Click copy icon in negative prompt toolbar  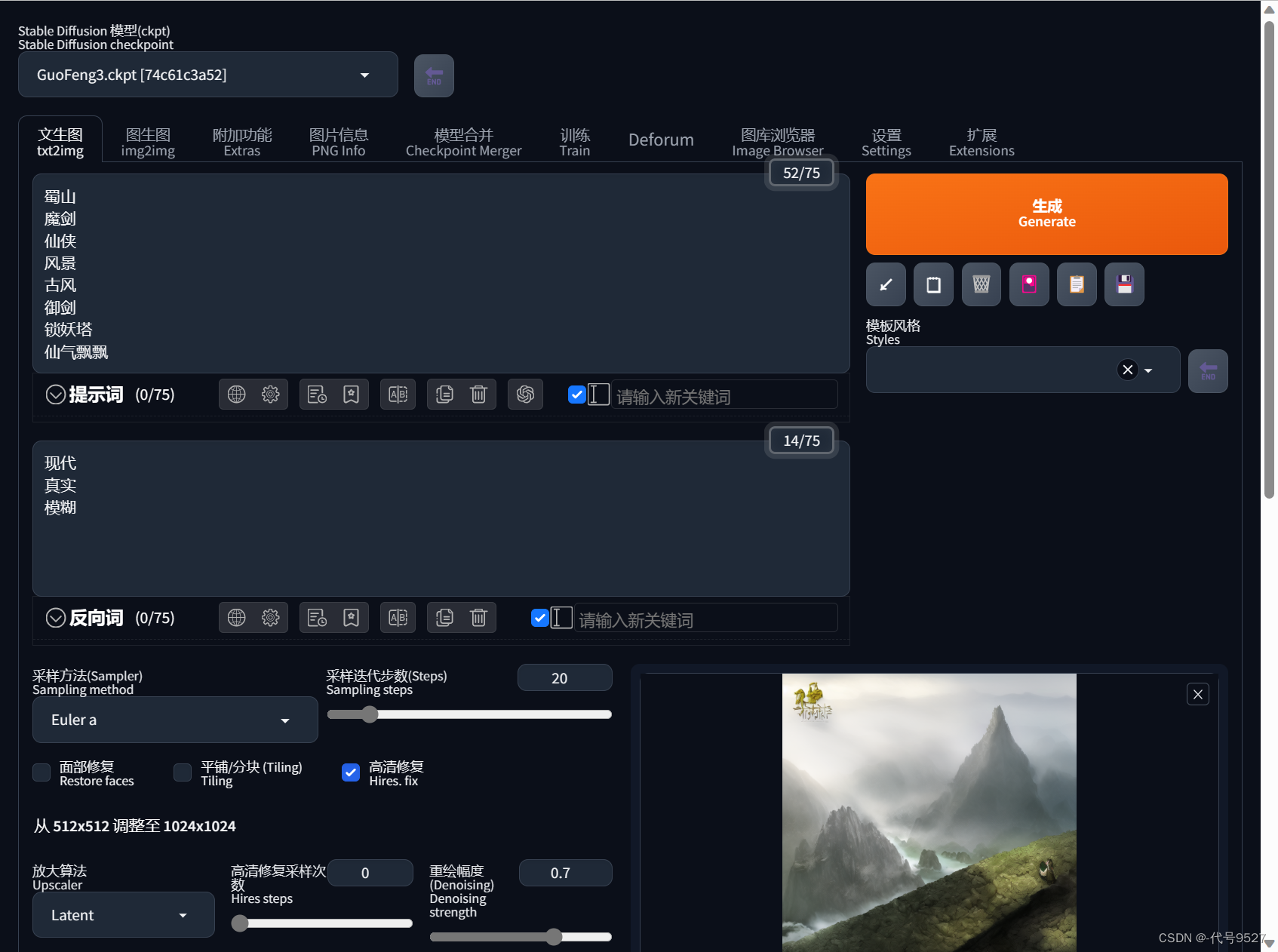click(x=444, y=617)
